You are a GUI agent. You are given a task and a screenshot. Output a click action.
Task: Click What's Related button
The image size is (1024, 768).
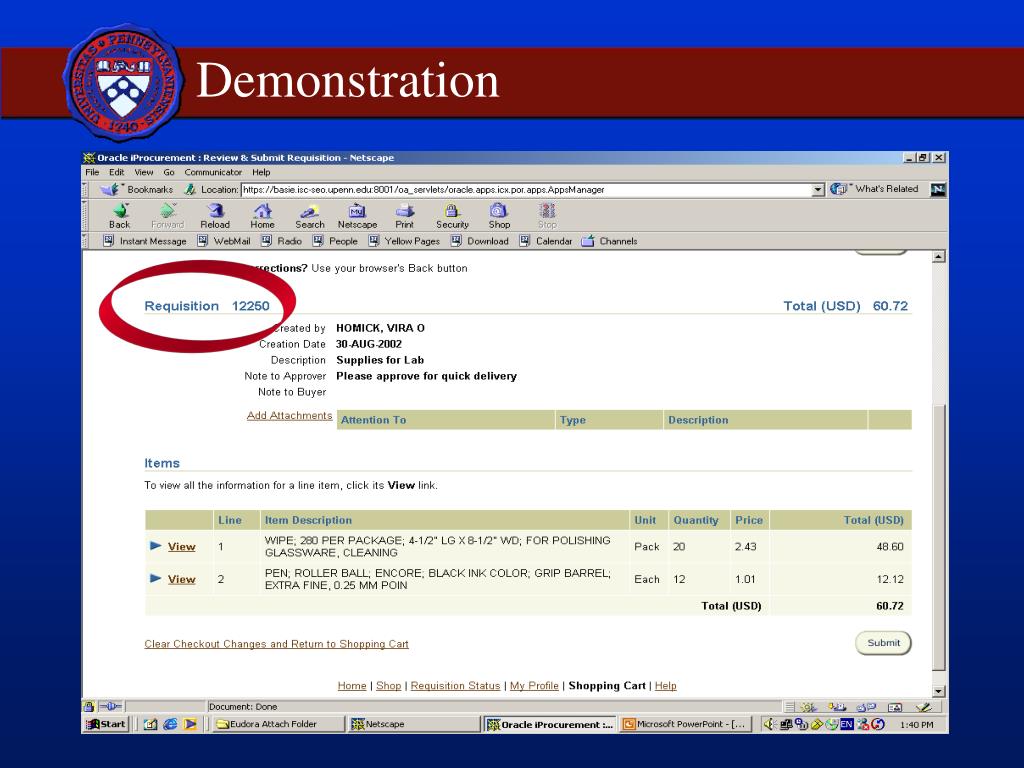click(874, 189)
